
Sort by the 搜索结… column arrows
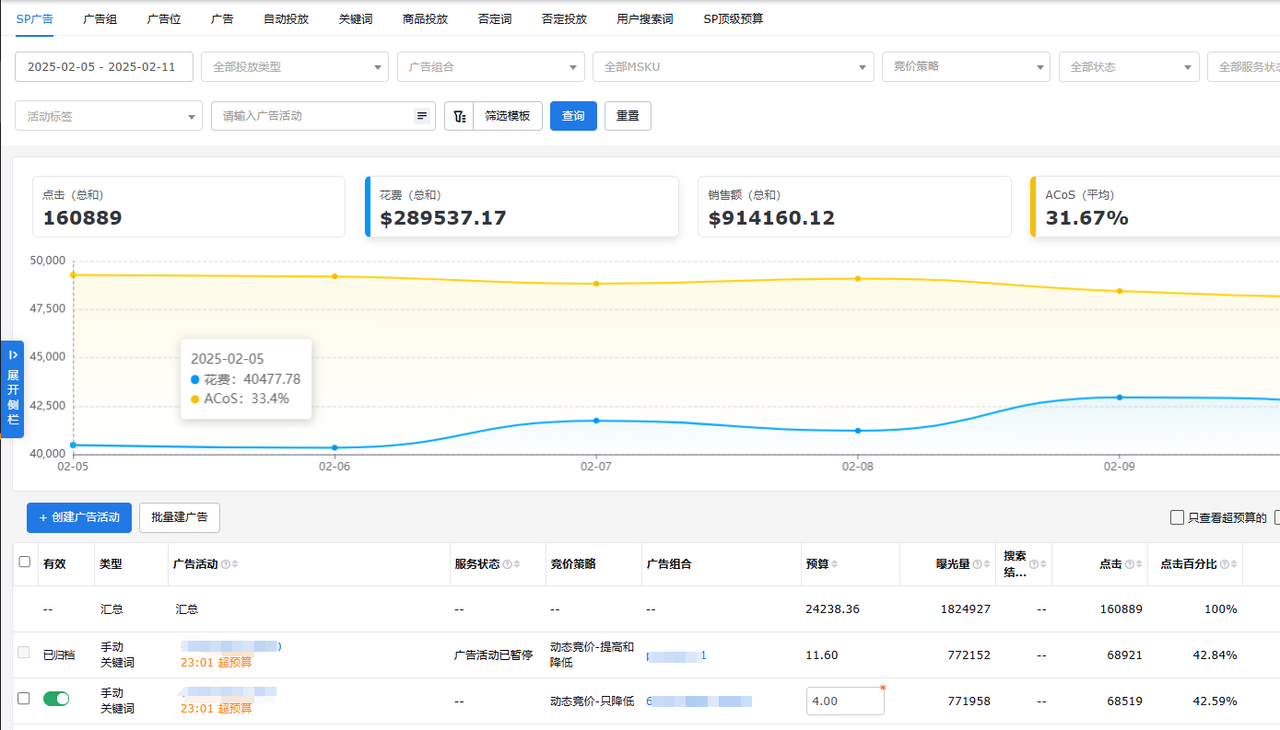coord(1042,564)
